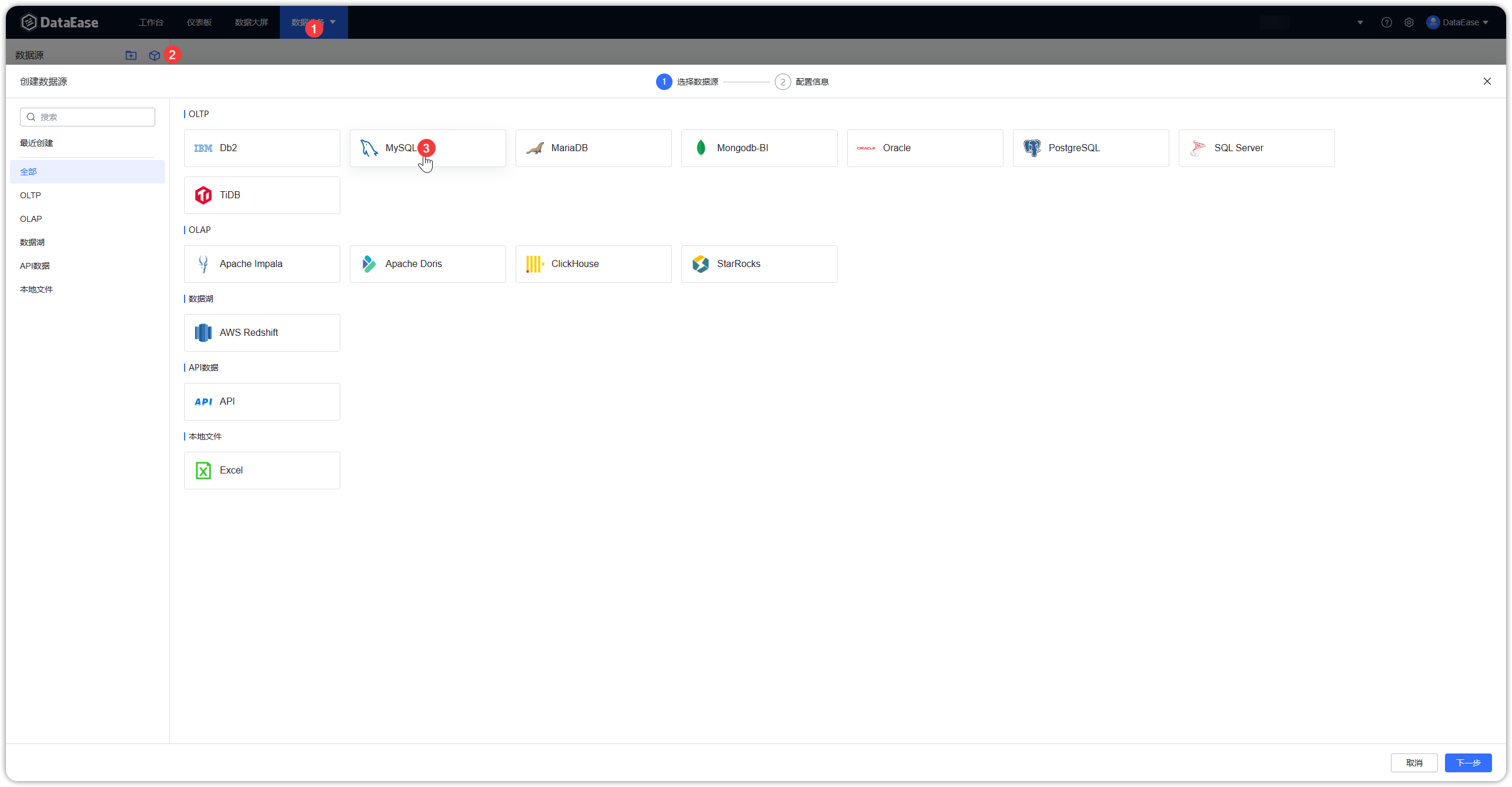
Task: Click the 下一步 button
Action: click(x=1468, y=762)
